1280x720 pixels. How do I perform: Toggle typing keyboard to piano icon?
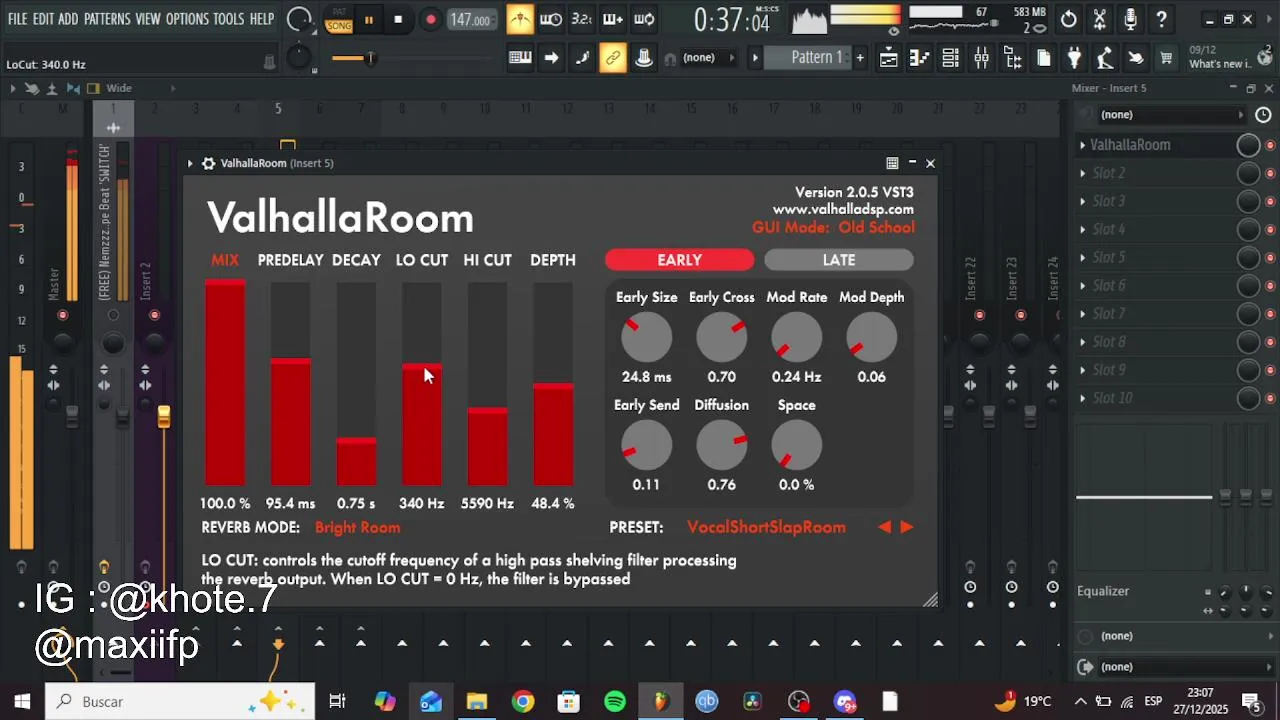520,58
